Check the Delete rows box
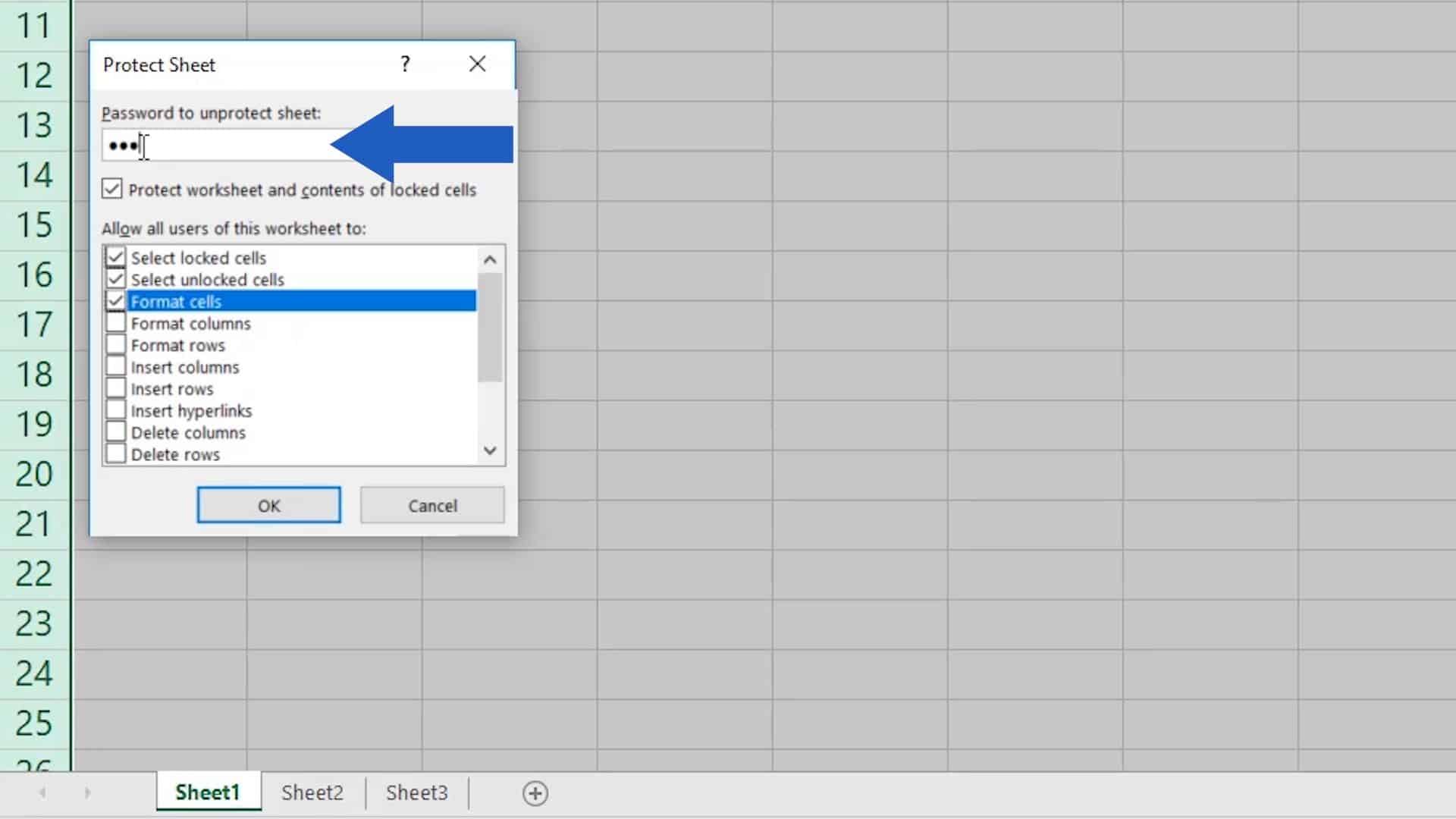1456x819 pixels. pos(115,454)
